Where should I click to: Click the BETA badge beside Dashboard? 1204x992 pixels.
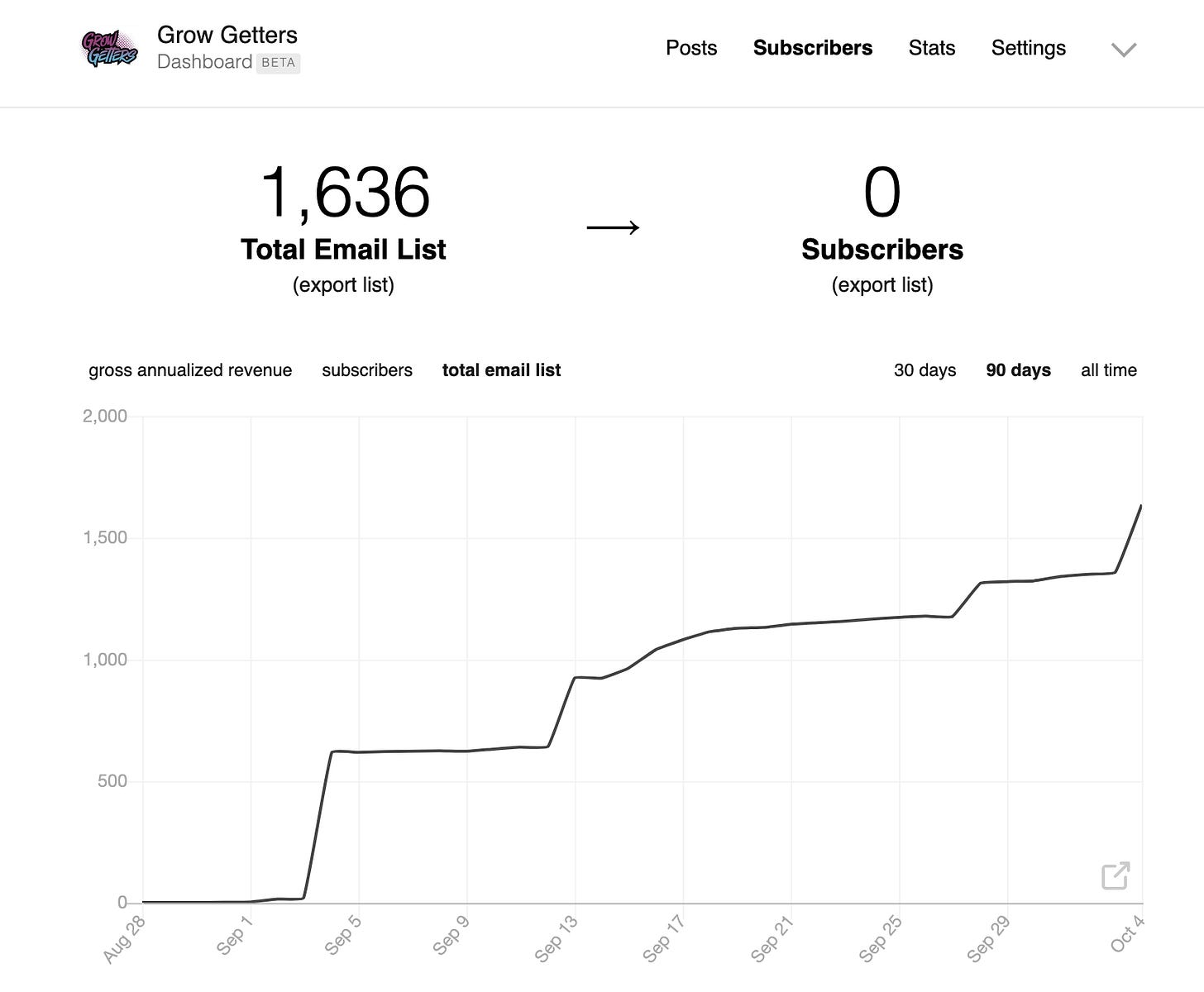(278, 63)
